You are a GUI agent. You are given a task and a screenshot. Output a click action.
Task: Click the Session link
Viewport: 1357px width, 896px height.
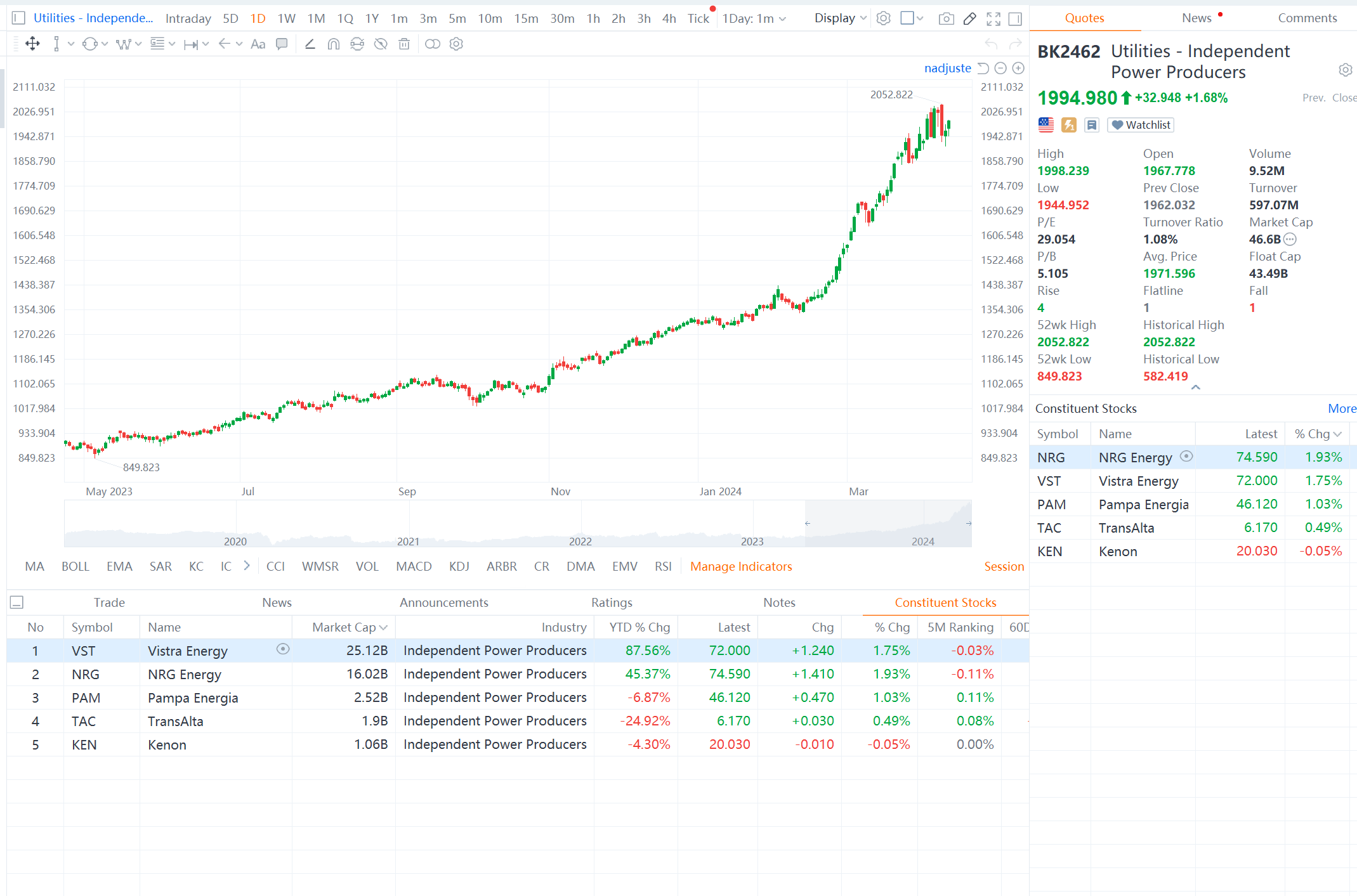pos(1004,566)
